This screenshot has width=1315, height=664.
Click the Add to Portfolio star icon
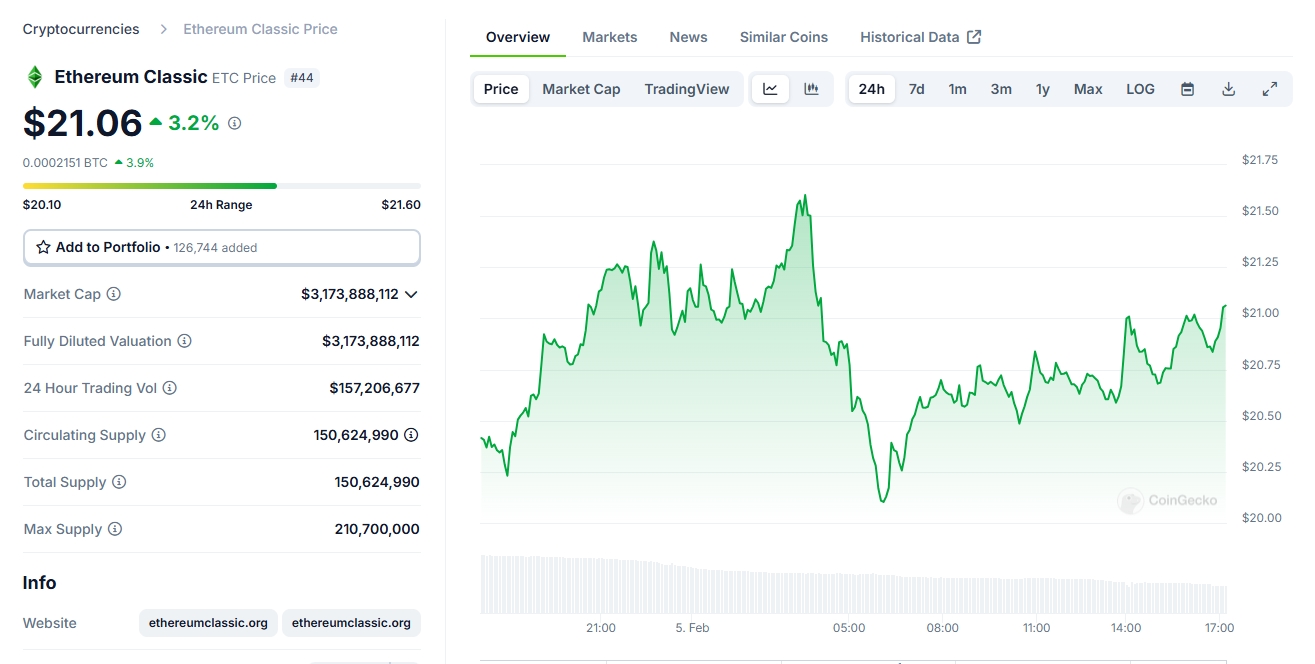tap(43, 247)
